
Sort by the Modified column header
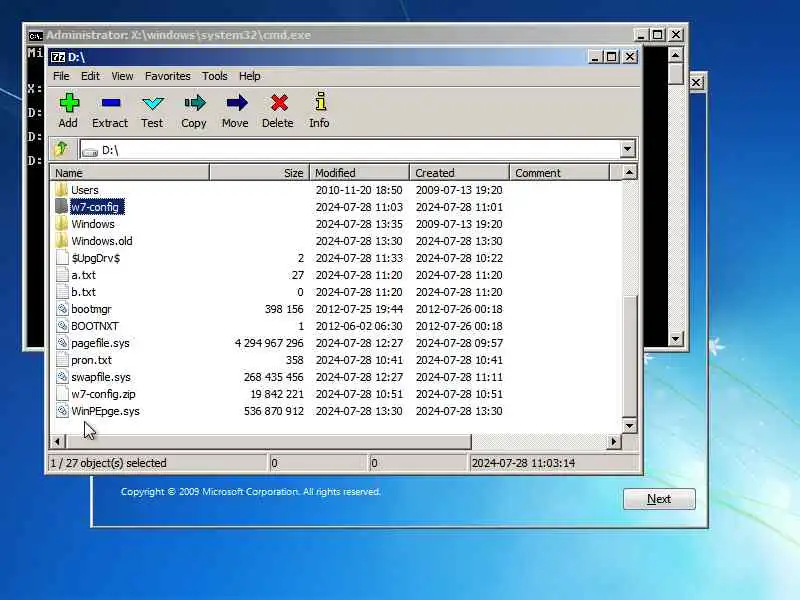tap(360, 172)
